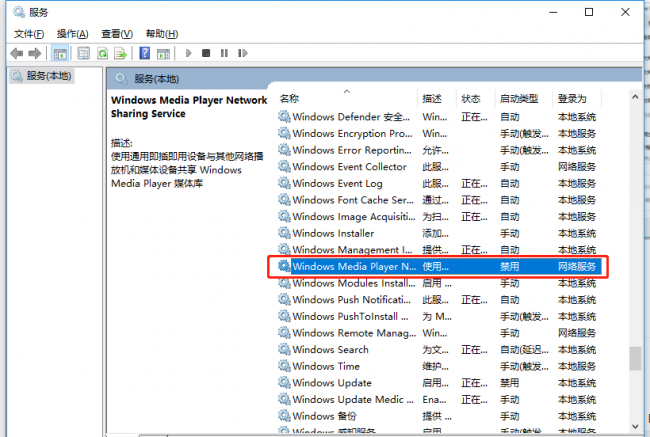Select the Windows PushToInstall service
This screenshot has width=650, height=437.
439,316
